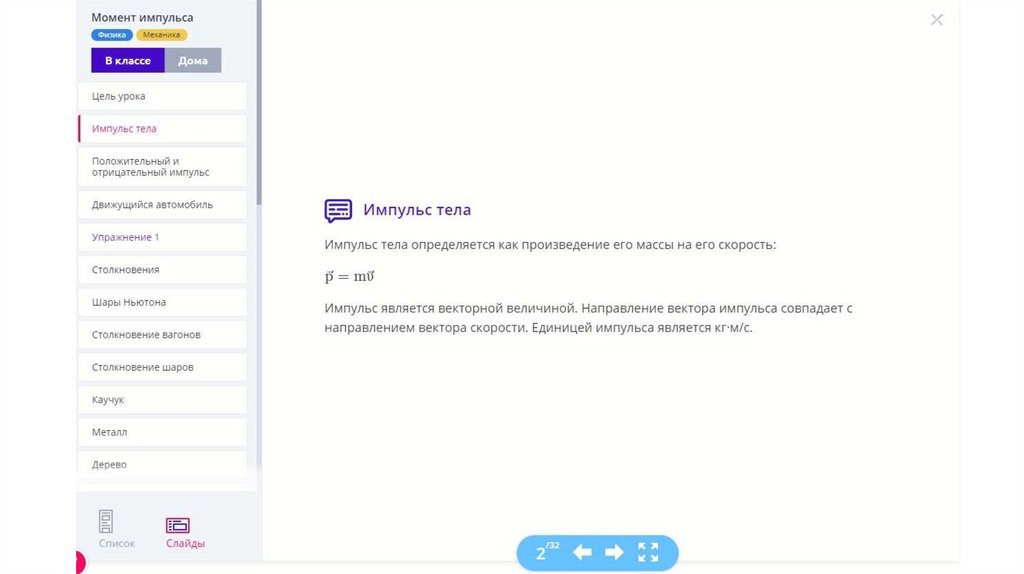Go to next slide arrow
1024x574 pixels.
tap(614, 552)
